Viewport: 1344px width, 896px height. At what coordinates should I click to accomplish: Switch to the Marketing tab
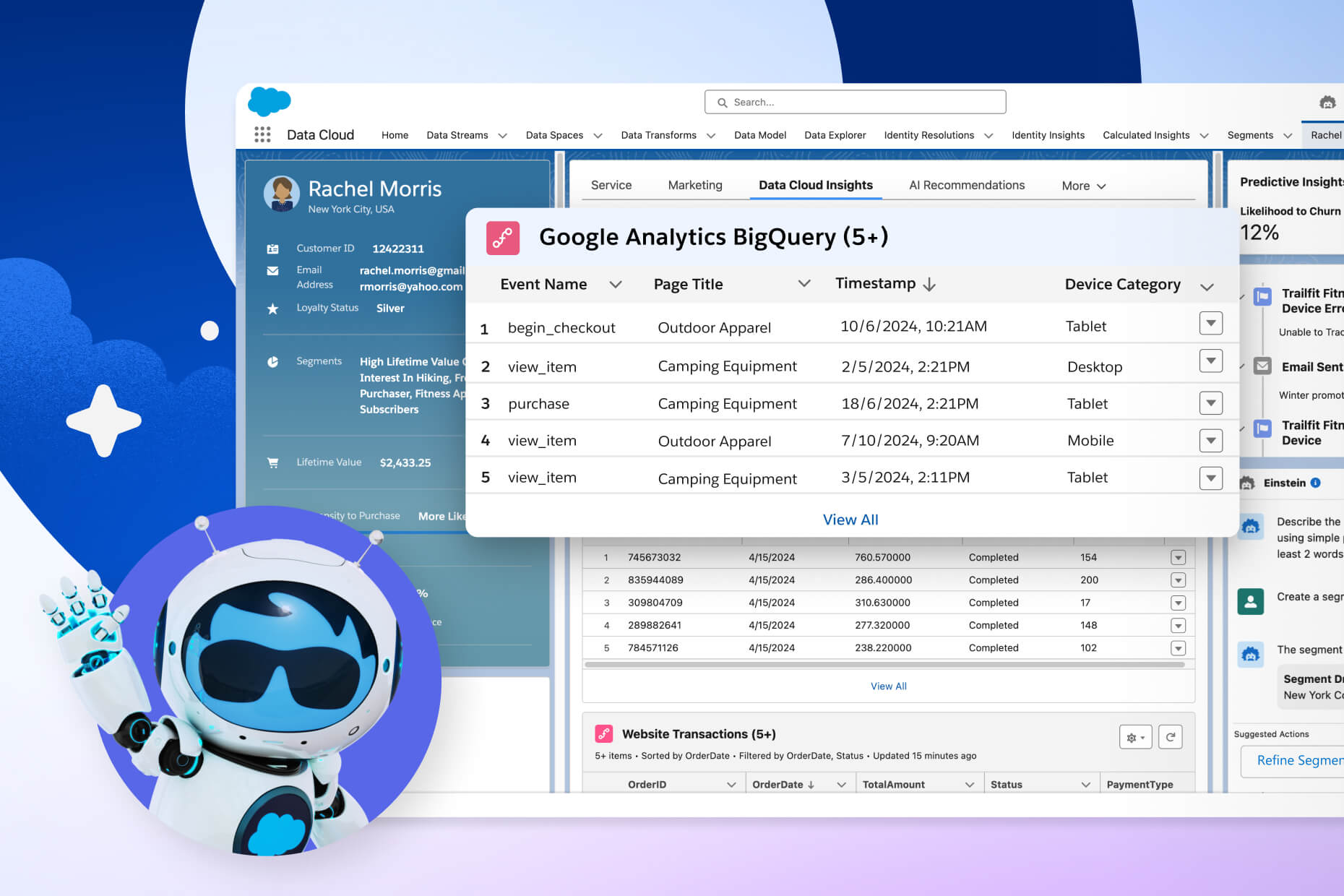[x=694, y=185]
